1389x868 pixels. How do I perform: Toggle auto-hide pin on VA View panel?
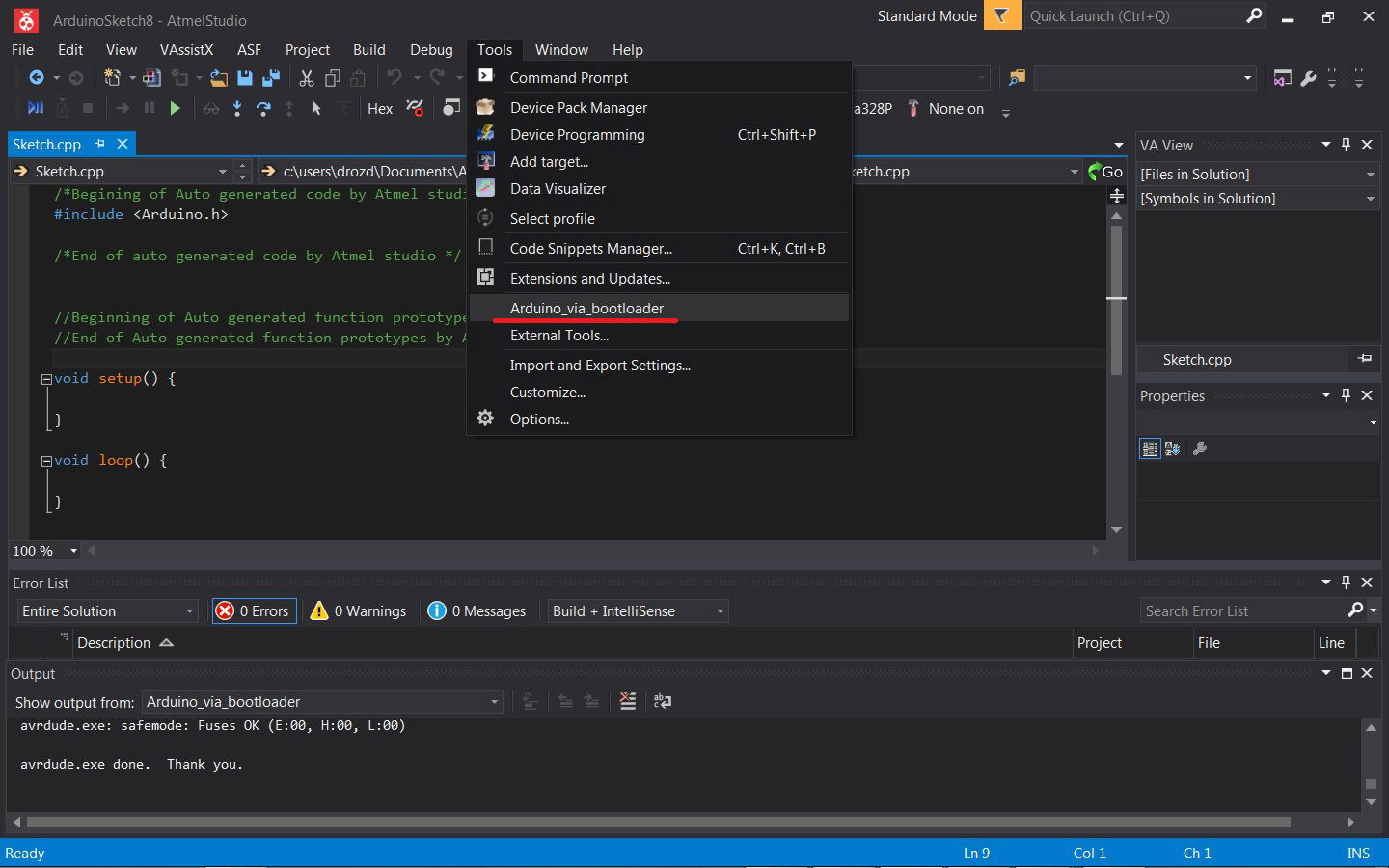1347,145
